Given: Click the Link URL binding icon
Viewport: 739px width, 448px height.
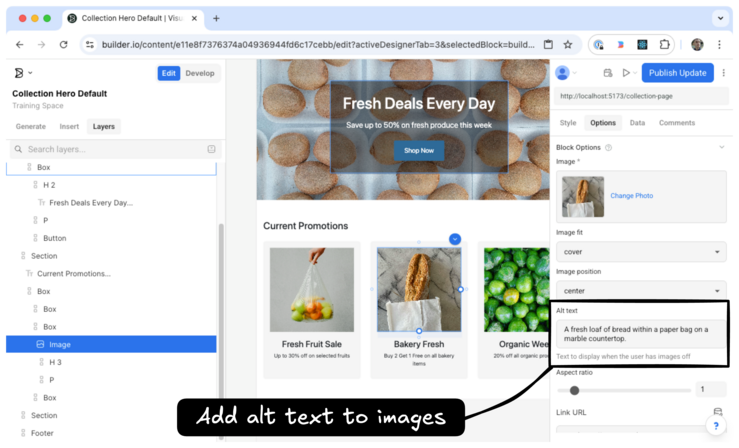Looking at the screenshot, I should tap(718, 412).
